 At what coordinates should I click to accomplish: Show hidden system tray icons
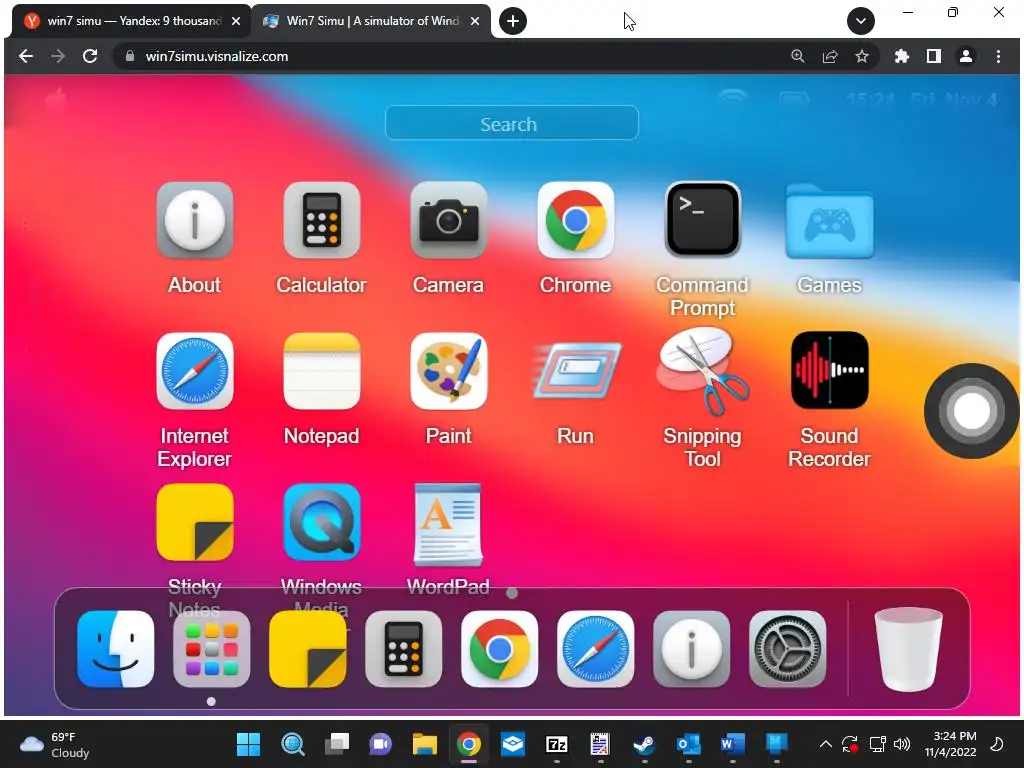(x=825, y=744)
